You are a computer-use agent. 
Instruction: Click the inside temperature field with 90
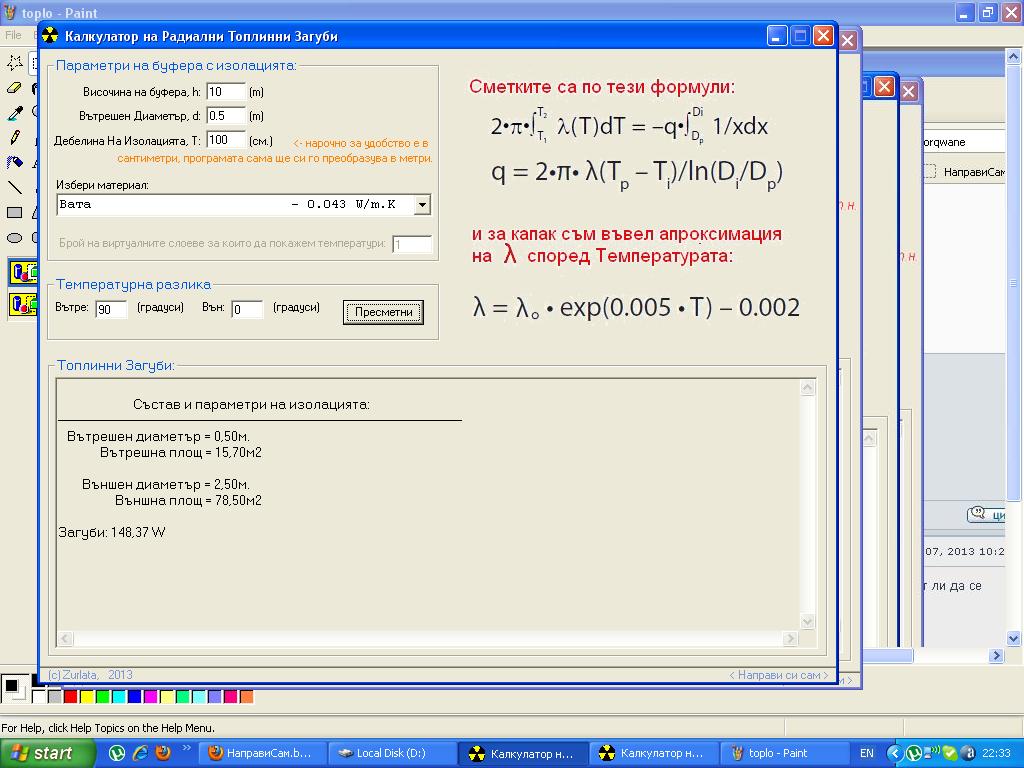point(111,310)
